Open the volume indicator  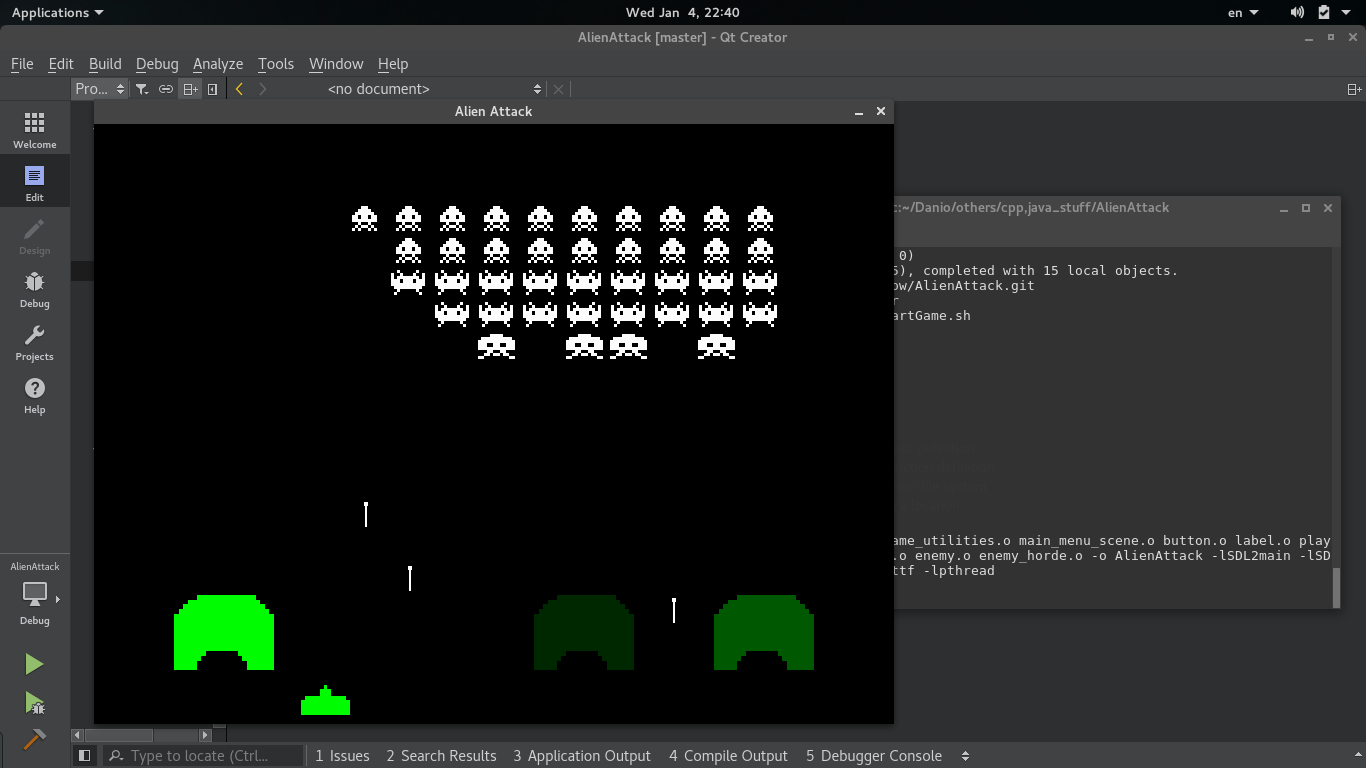(x=1297, y=12)
